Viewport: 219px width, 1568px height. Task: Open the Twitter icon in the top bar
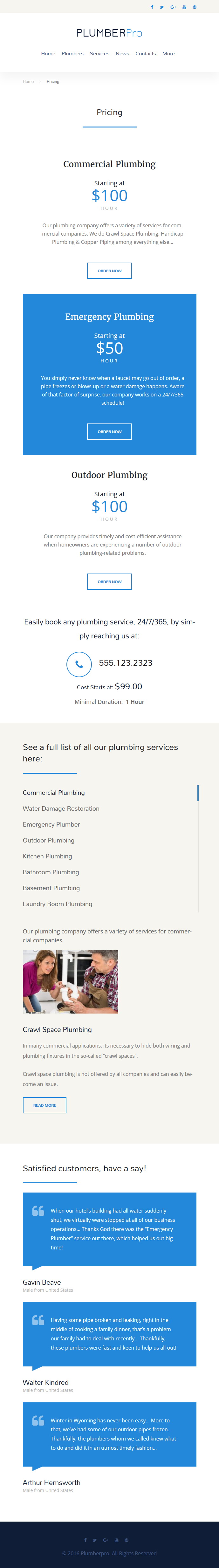pyautogui.click(x=162, y=7)
